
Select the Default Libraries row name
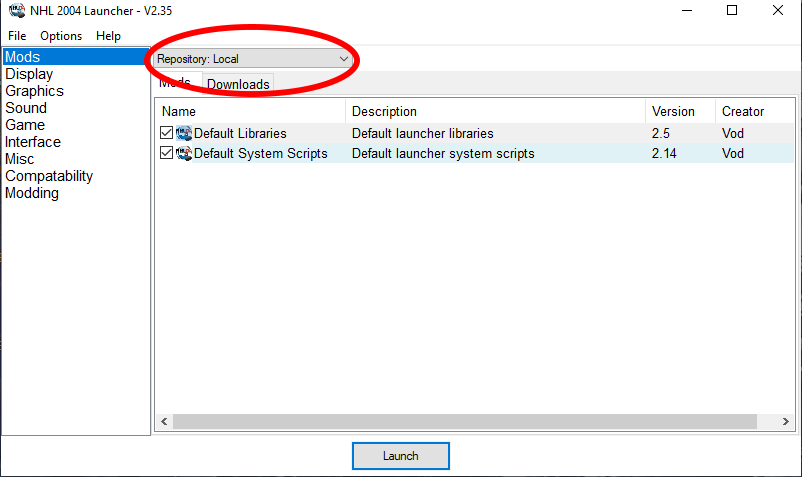click(x=240, y=133)
